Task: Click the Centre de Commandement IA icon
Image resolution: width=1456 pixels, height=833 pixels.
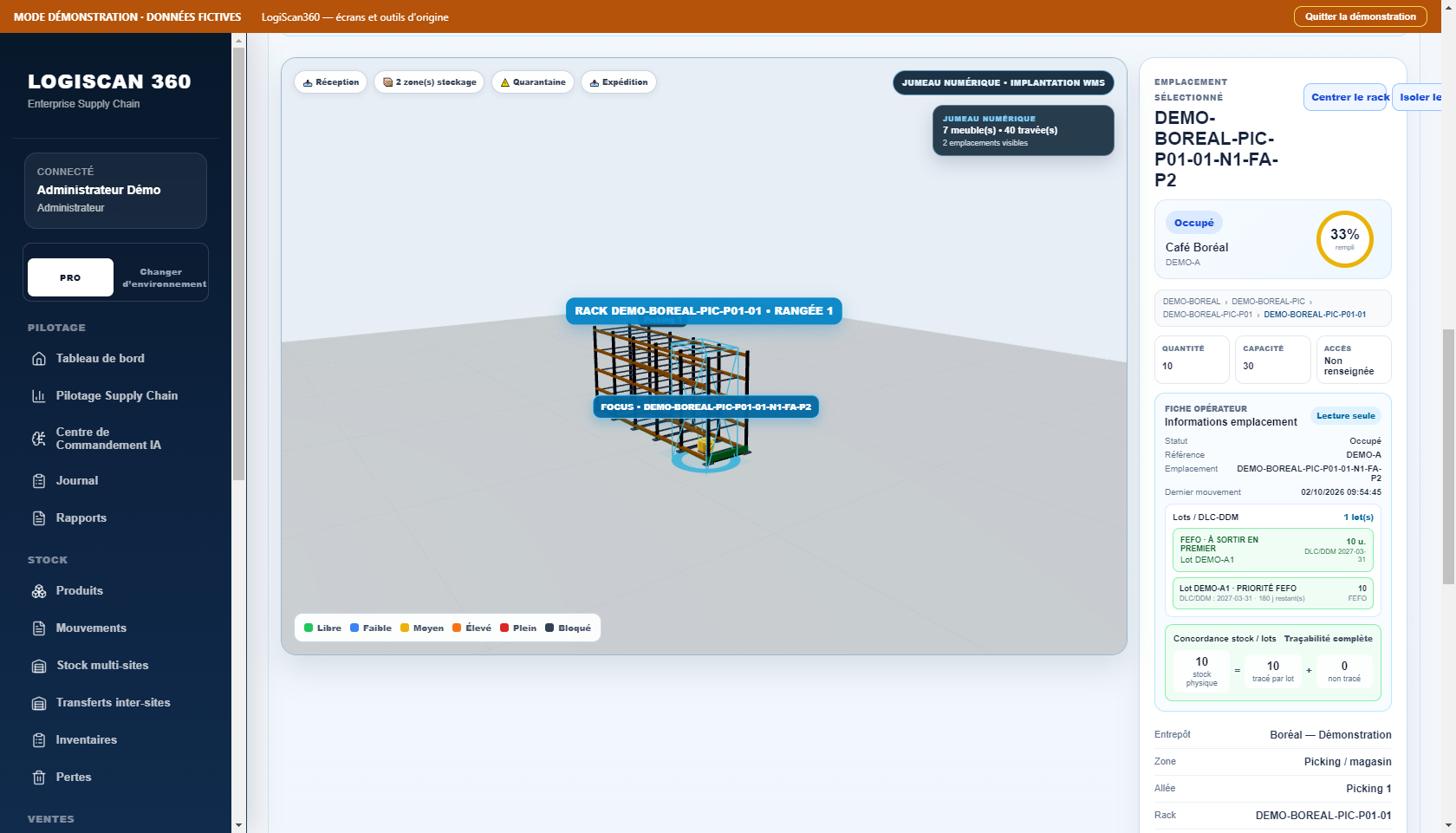Action: click(39, 439)
